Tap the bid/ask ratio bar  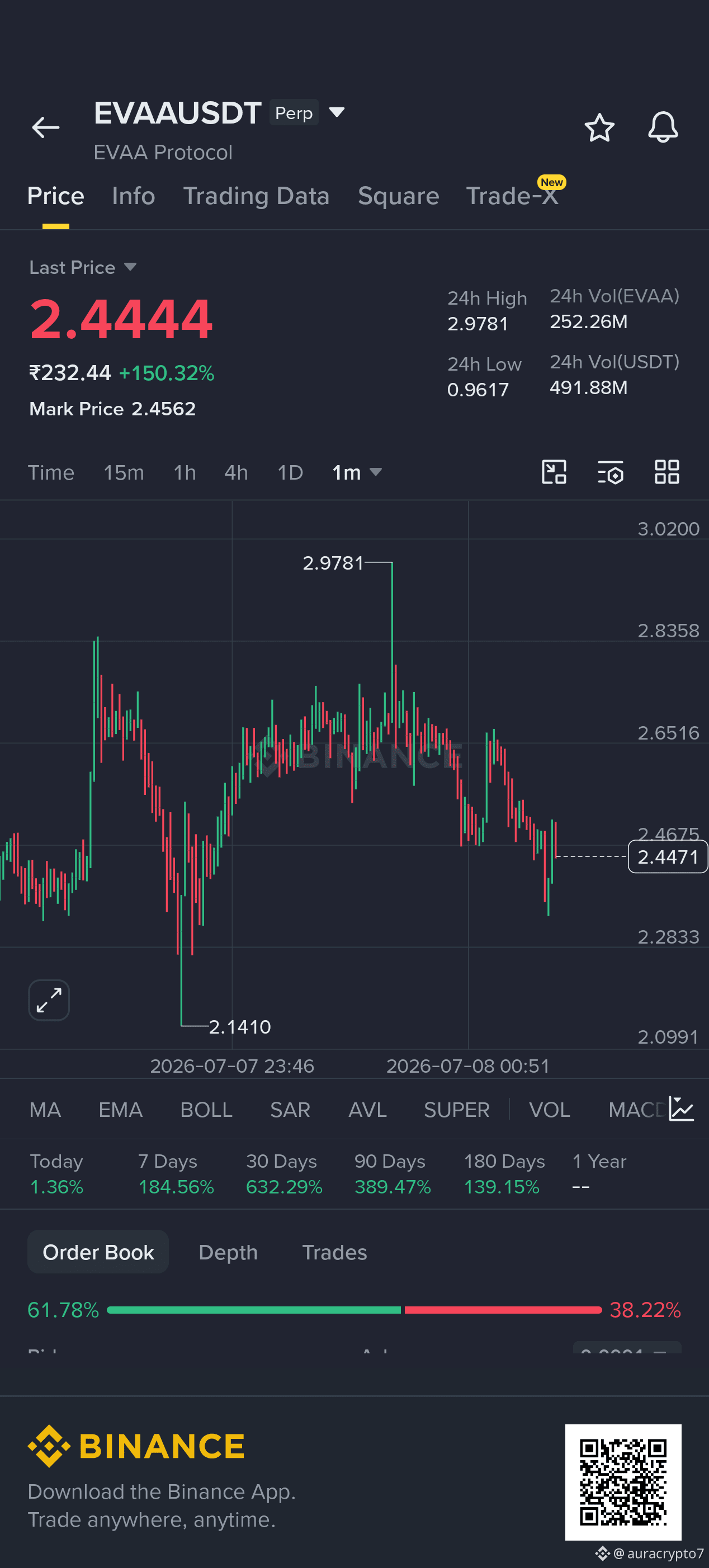pyautogui.click(x=354, y=1310)
